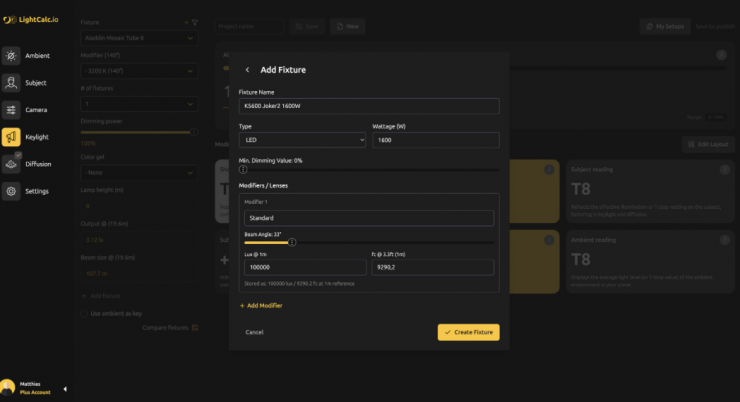
Task: Open the Diffusion icon in sidebar
Action: pyautogui.click(x=11, y=164)
